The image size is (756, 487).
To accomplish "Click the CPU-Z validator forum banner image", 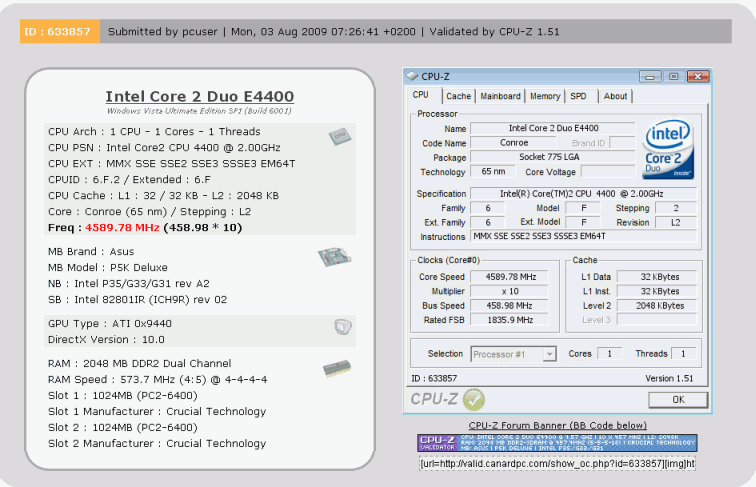I will pos(557,443).
